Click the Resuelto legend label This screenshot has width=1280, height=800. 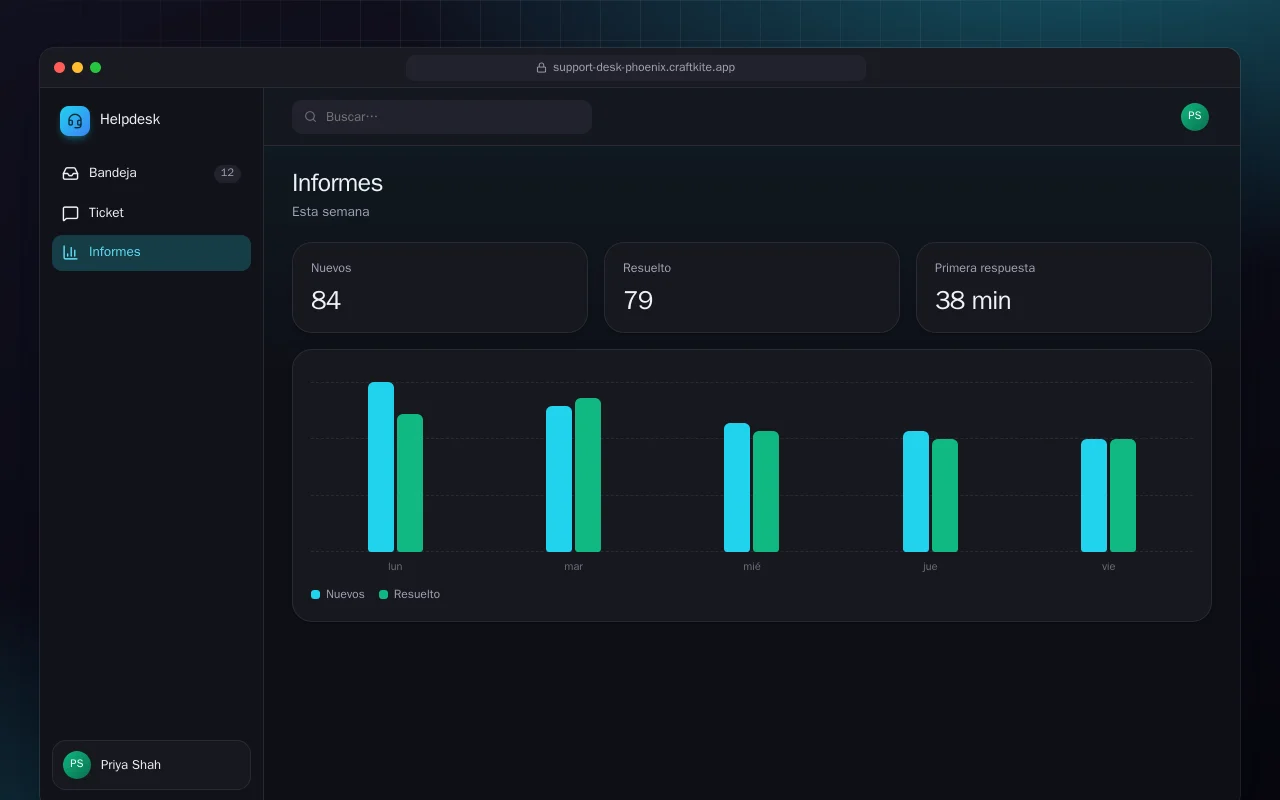click(417, 595)
